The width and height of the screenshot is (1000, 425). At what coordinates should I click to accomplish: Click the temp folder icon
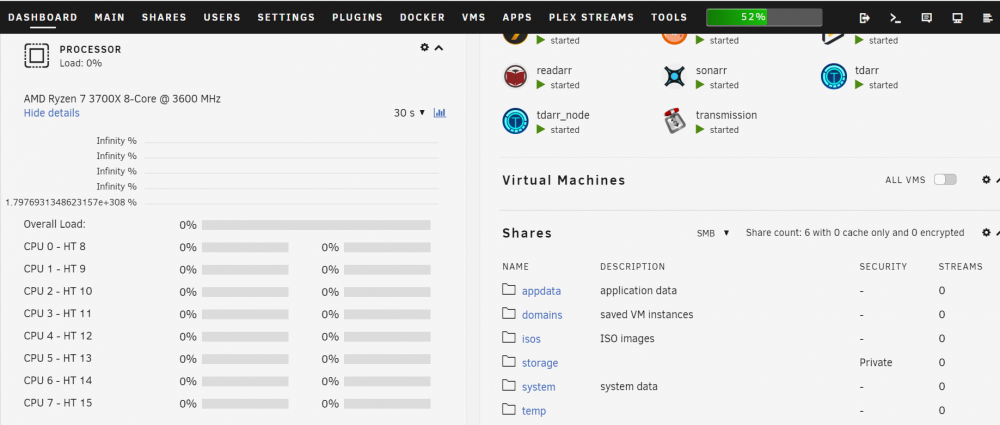click(x=508, y=410)
